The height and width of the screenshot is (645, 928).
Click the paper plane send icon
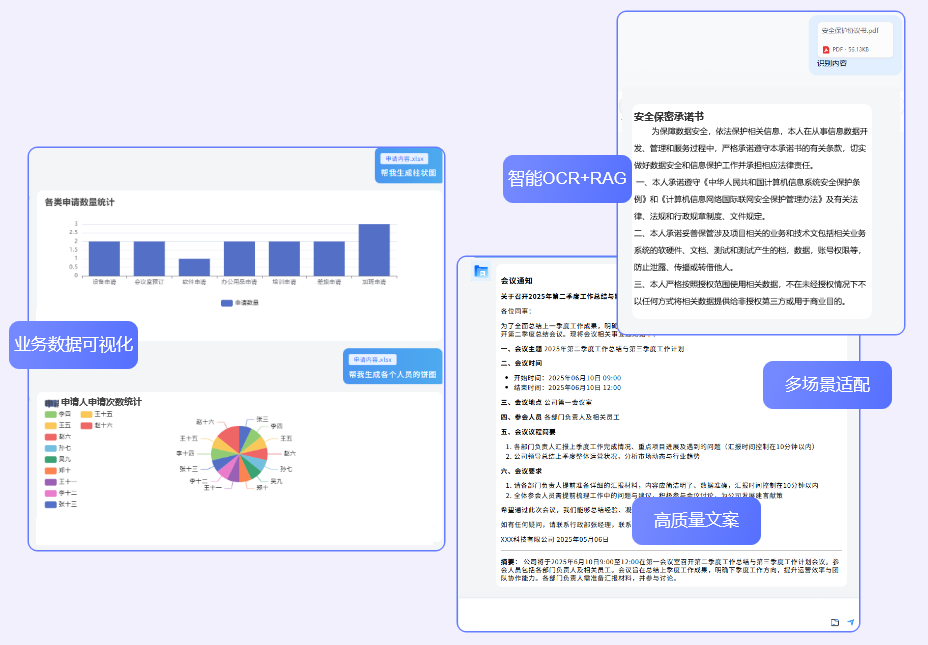[850, 622]
